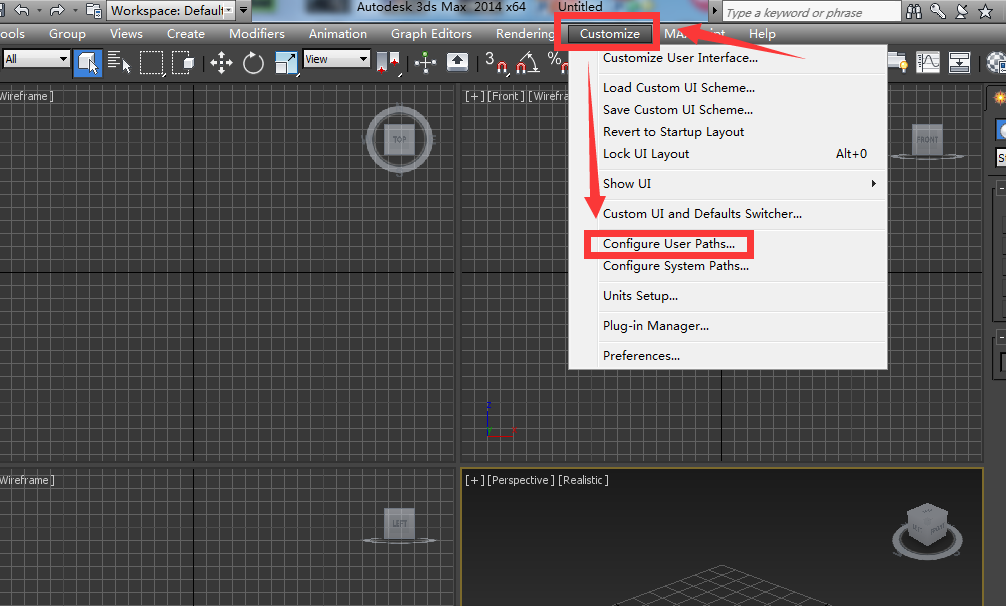Open the Modifiers menu
Screen dimensions: 1006x606
tap(257, 34)
